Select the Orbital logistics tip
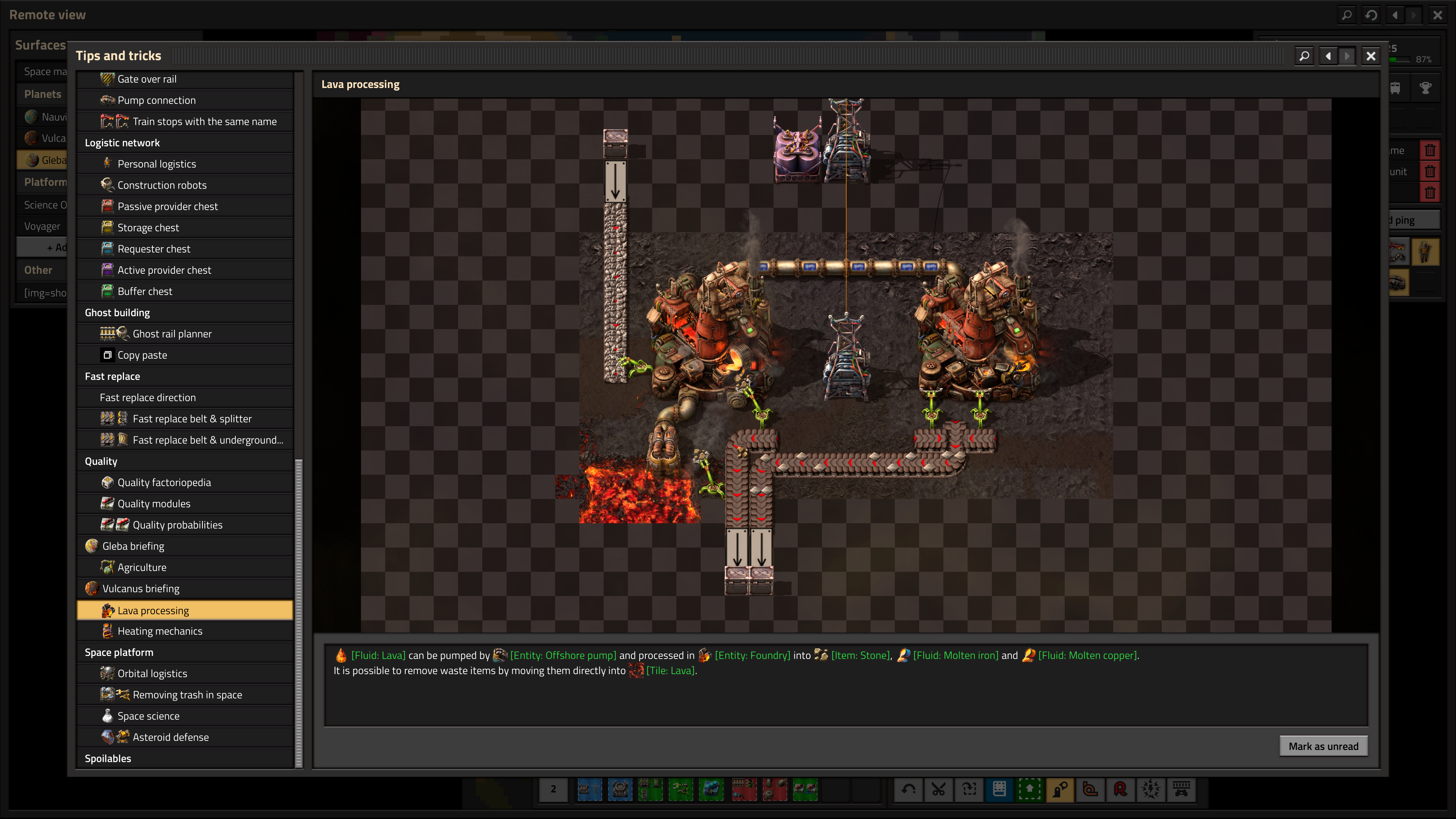The image size is (1456, 819). point(185,673)
